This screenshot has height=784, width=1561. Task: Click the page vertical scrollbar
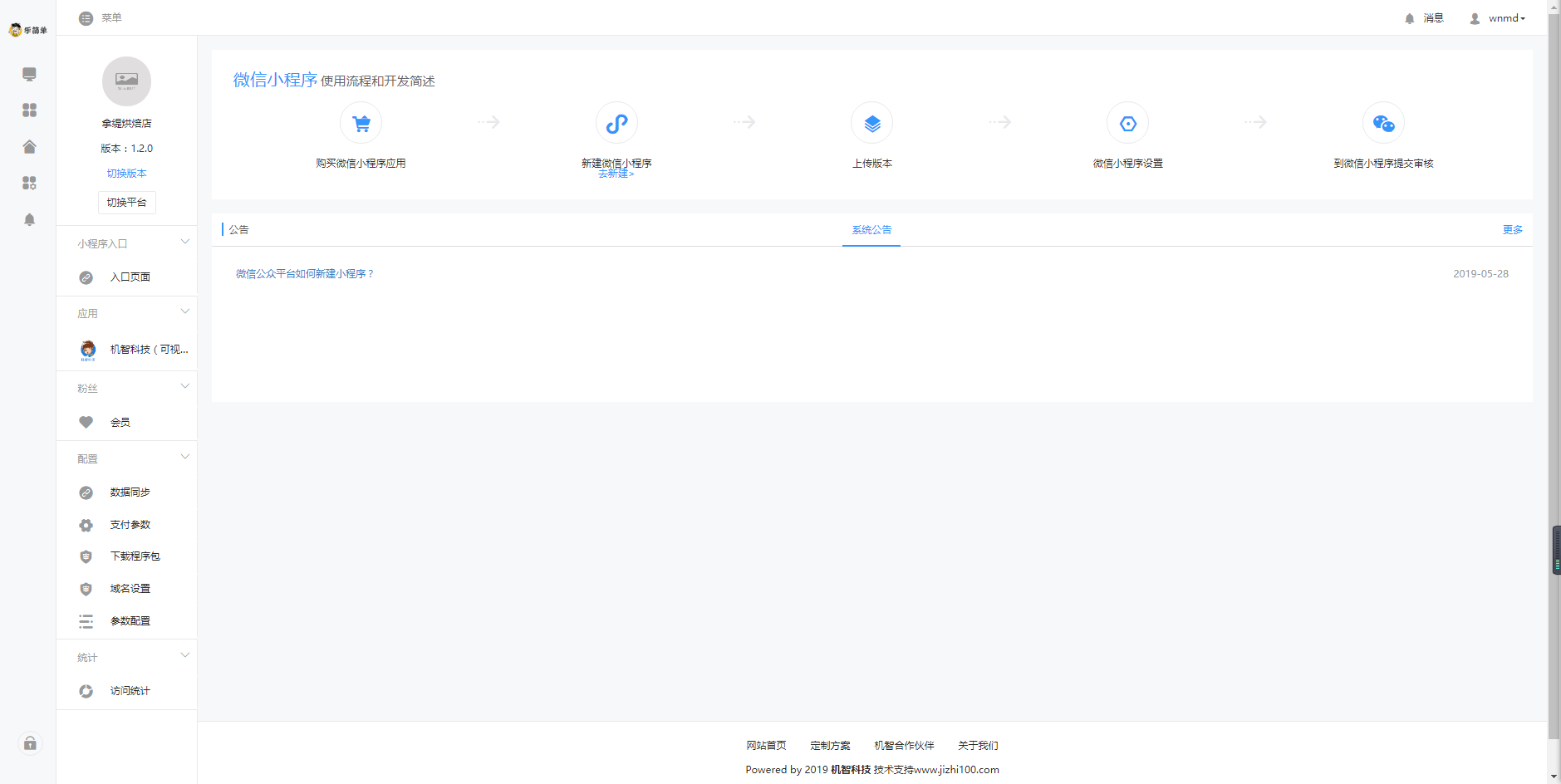(x=1554, y=375)
